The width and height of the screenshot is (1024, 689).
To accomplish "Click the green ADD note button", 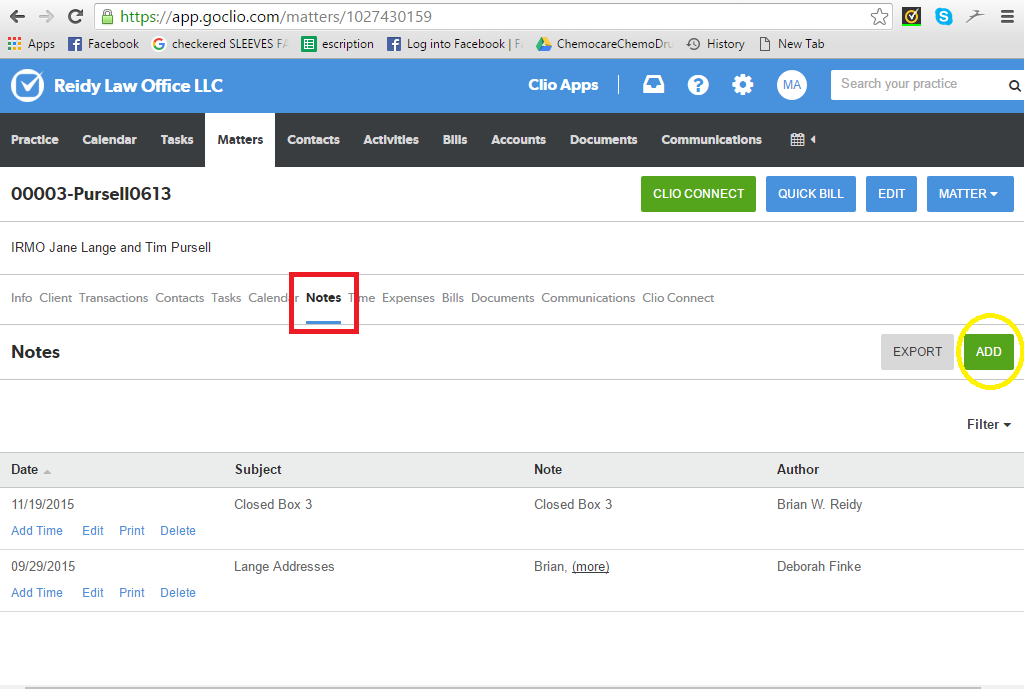I will tap(989, 352).
